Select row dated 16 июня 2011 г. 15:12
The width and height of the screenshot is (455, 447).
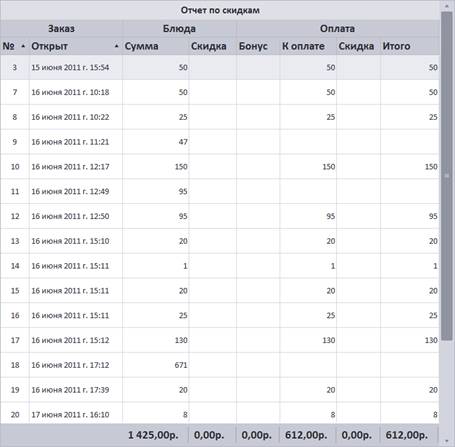[x=220, y=340]
